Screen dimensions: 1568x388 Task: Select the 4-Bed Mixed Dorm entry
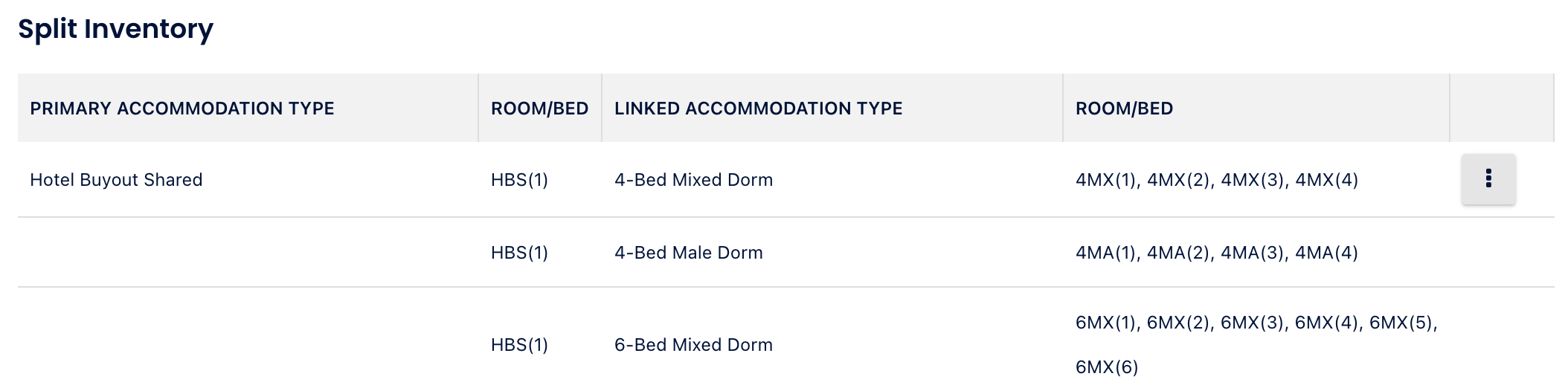[693, 180]
